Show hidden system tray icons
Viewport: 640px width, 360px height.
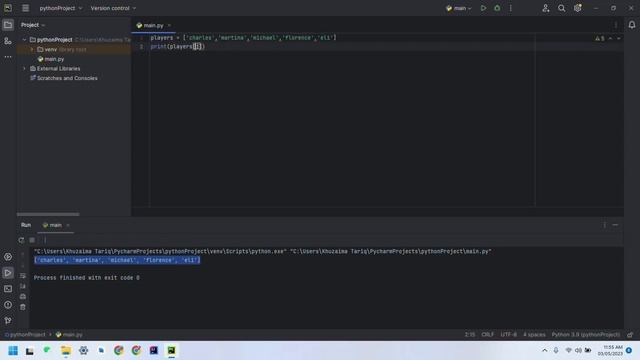544,350
